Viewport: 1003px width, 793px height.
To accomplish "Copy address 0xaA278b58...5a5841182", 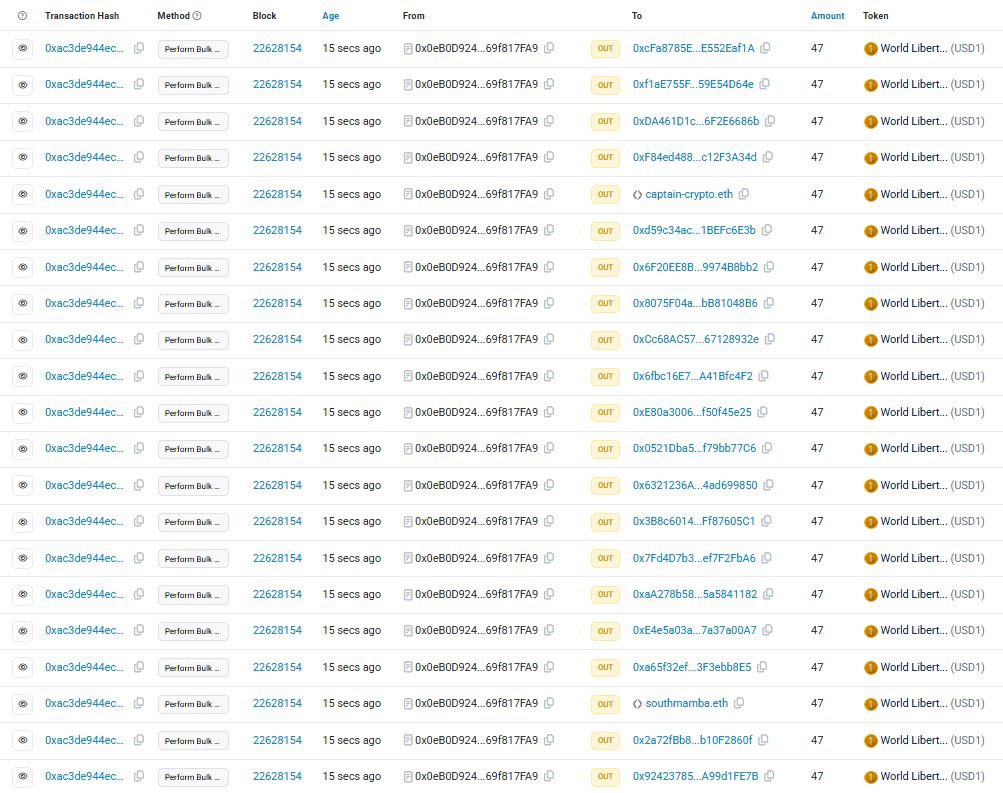I will point(768,594).
